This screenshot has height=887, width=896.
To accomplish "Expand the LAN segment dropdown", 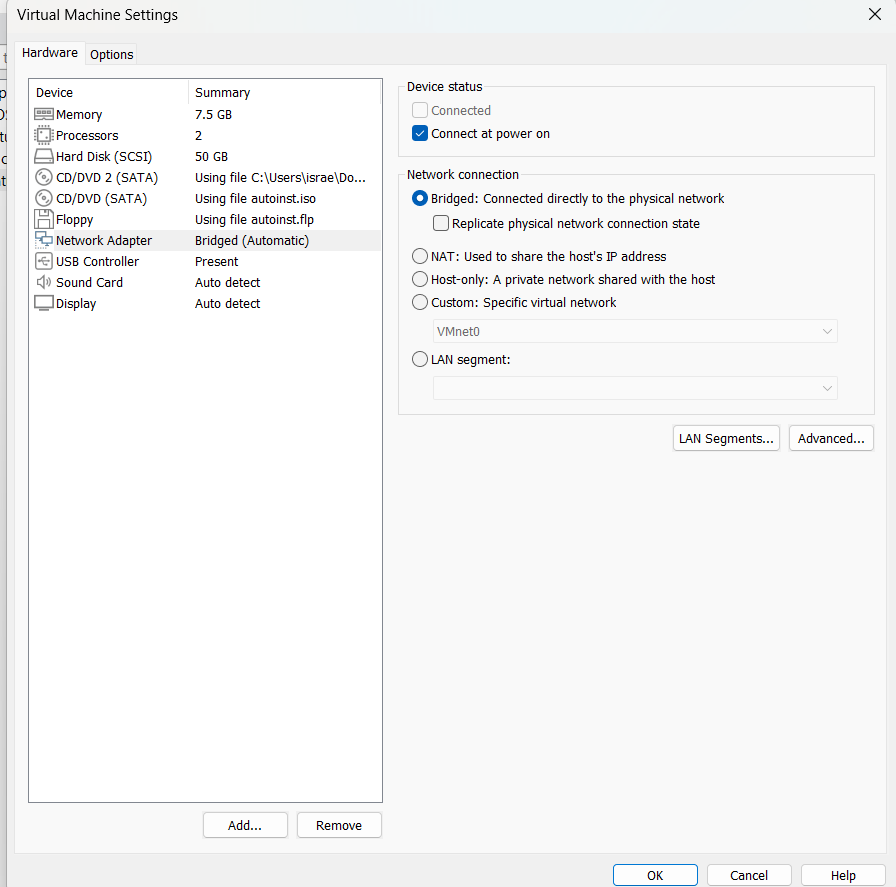I will [635, 388].
